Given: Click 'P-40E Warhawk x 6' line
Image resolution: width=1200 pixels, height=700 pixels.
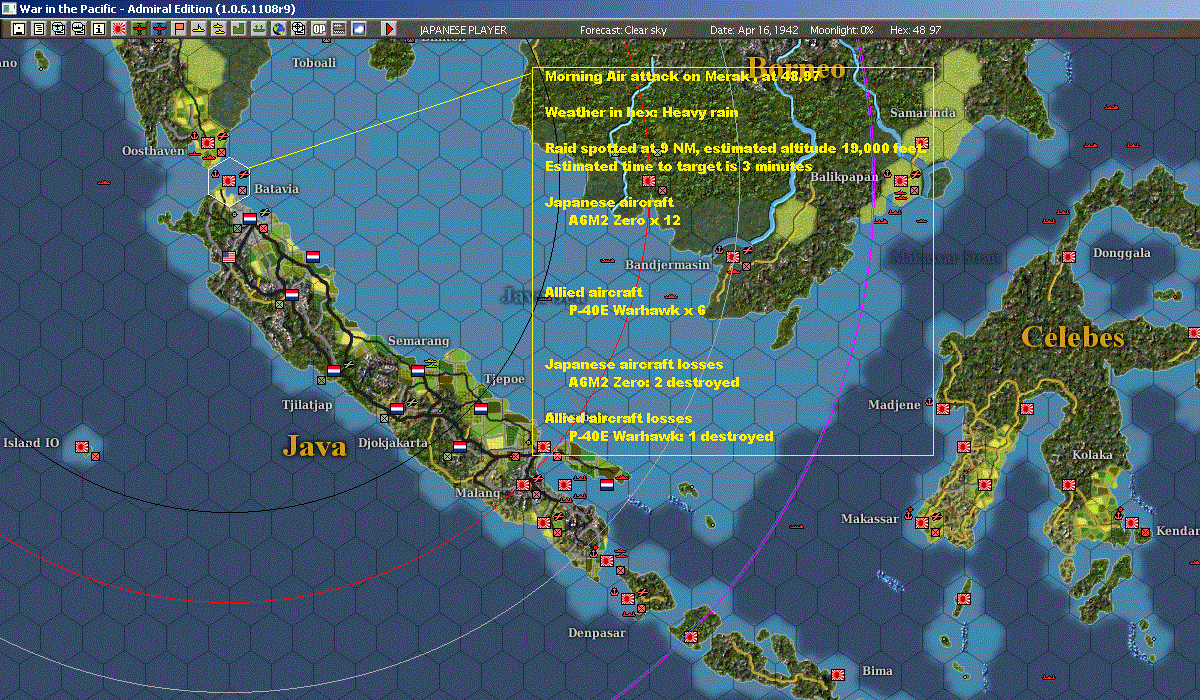Looking at the screenshot, I should pos(637,310).
